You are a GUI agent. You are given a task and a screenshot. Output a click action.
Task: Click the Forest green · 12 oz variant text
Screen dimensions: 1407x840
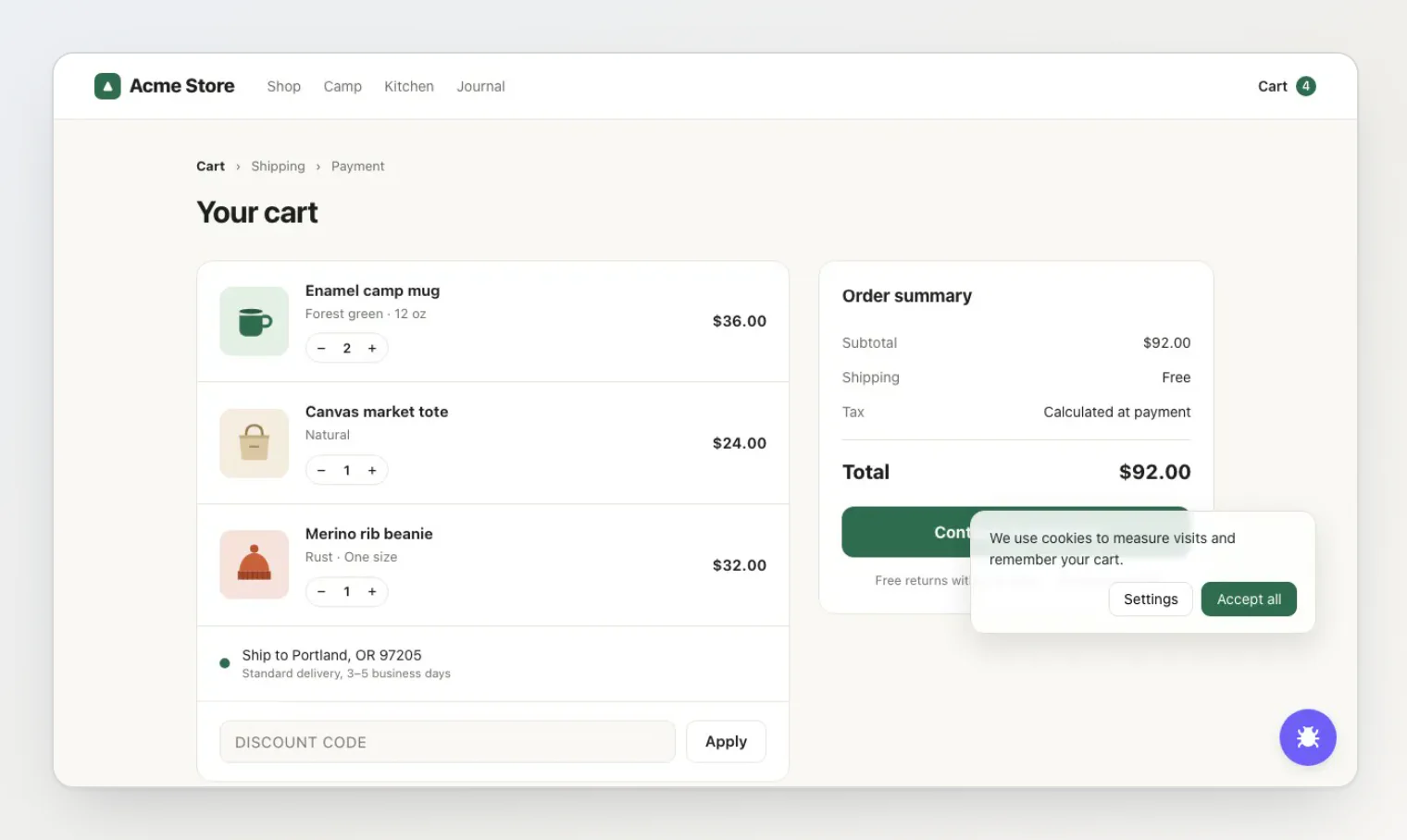click(x=366, y=314)
